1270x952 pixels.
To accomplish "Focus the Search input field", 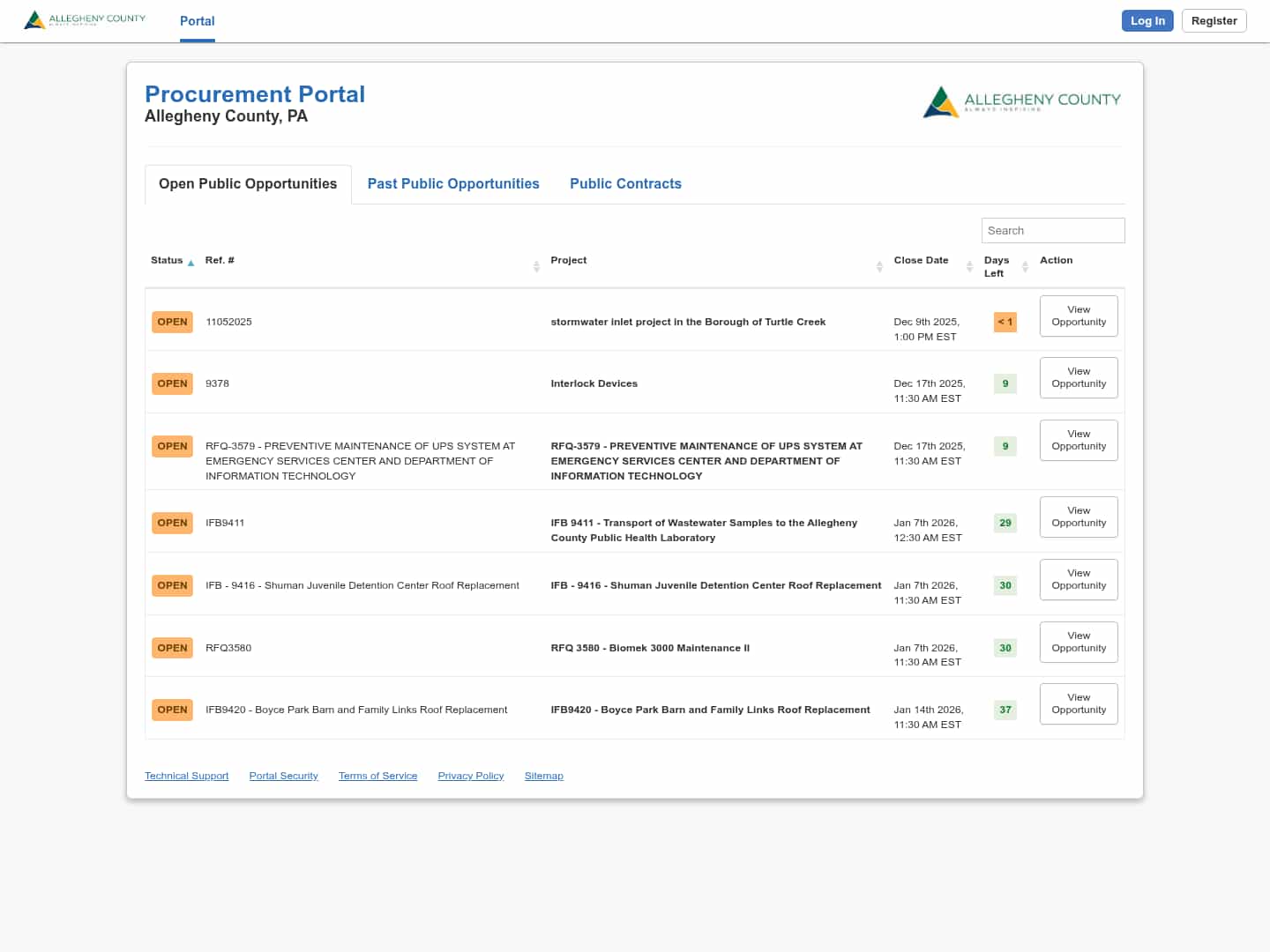I will [x=1052, y=231].
